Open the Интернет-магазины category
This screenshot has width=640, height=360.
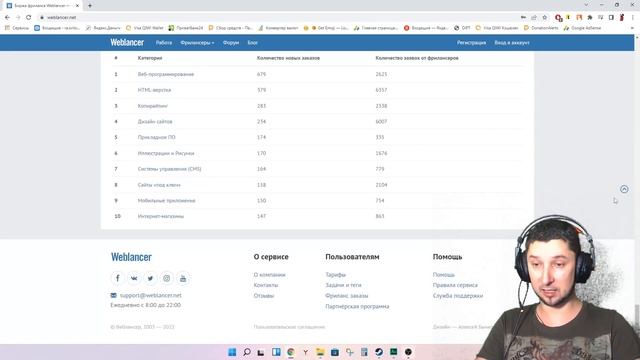coord(161,216)
